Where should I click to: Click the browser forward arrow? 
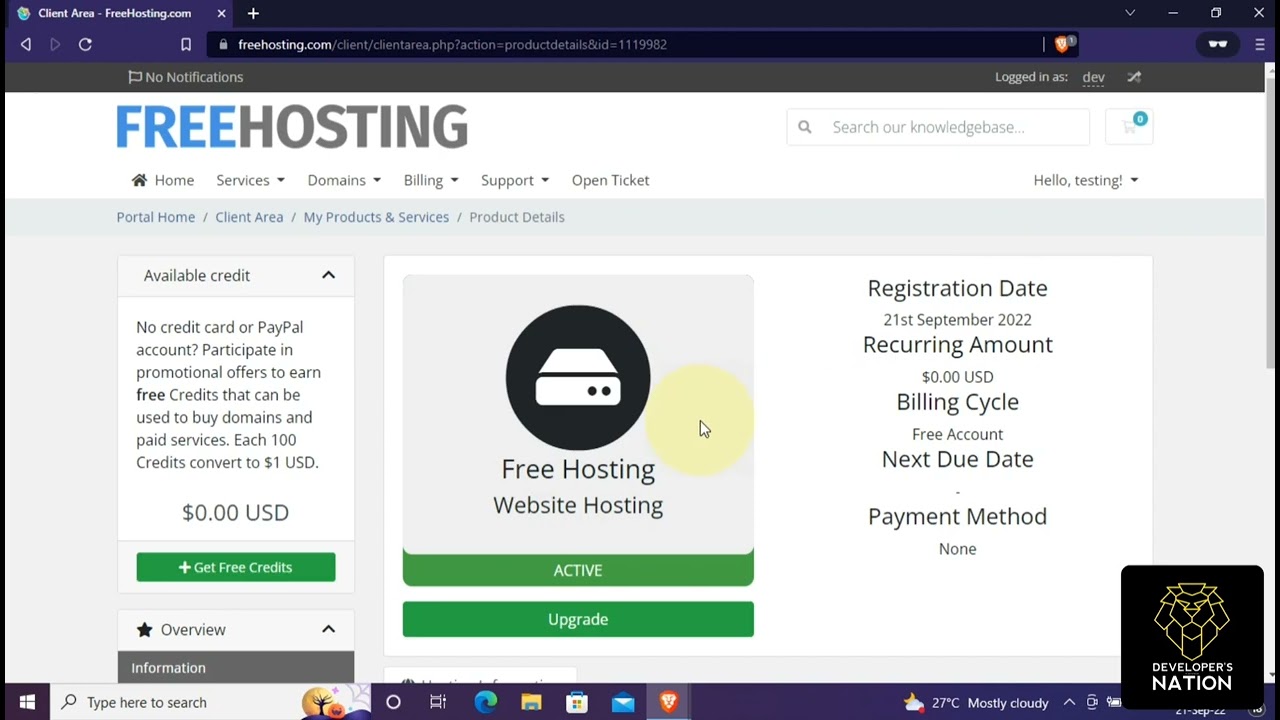(x=55, y=44)
